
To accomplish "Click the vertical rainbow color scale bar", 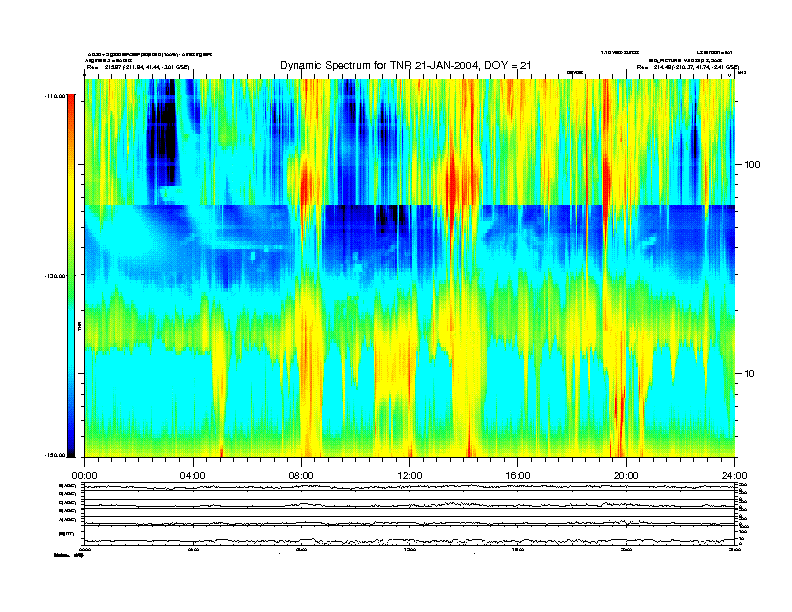I will point(71,275).
